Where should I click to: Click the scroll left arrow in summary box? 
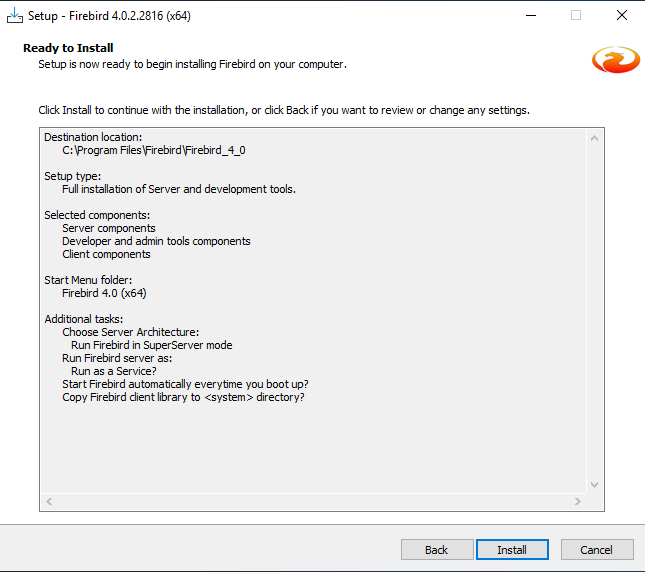pos(50,501)
